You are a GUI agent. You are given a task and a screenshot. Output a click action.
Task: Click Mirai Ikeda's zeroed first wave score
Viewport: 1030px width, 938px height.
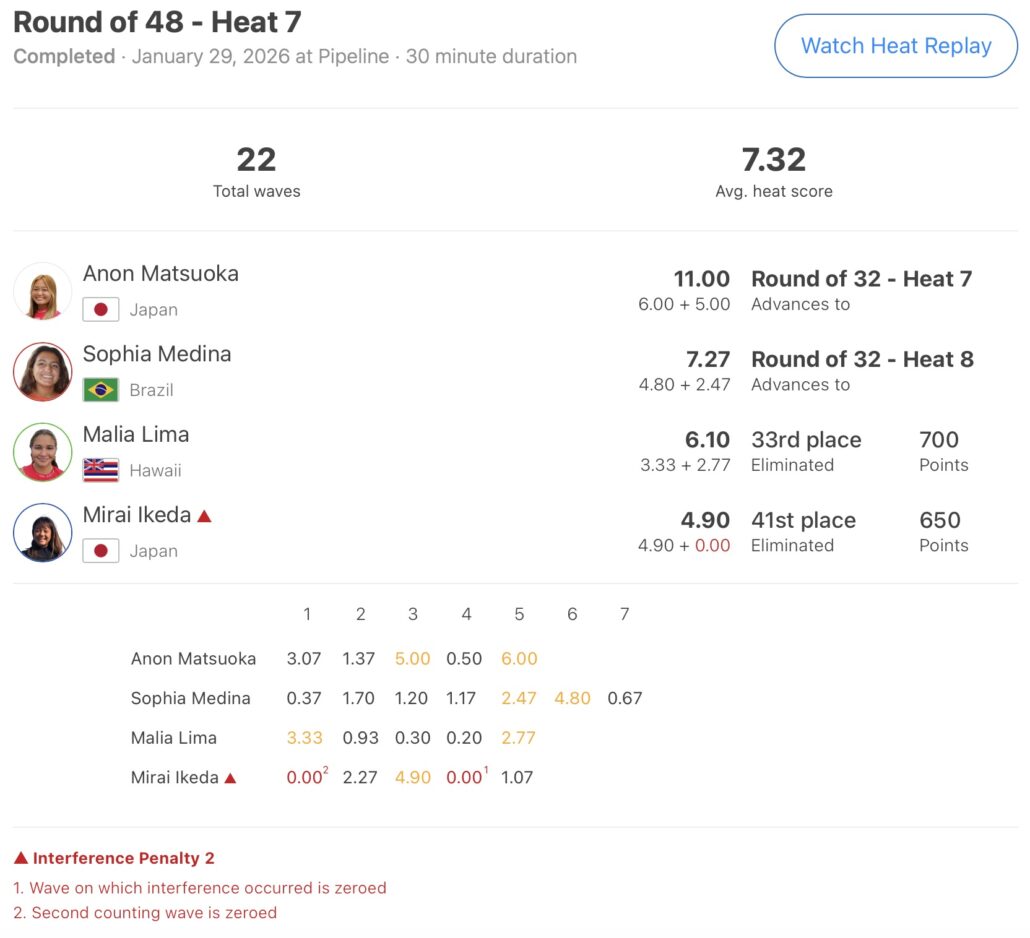305,777
